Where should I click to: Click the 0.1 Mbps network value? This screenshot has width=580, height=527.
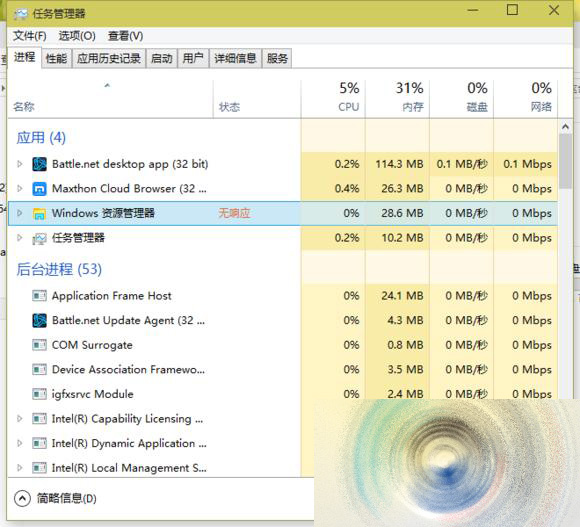pos(527,164)
